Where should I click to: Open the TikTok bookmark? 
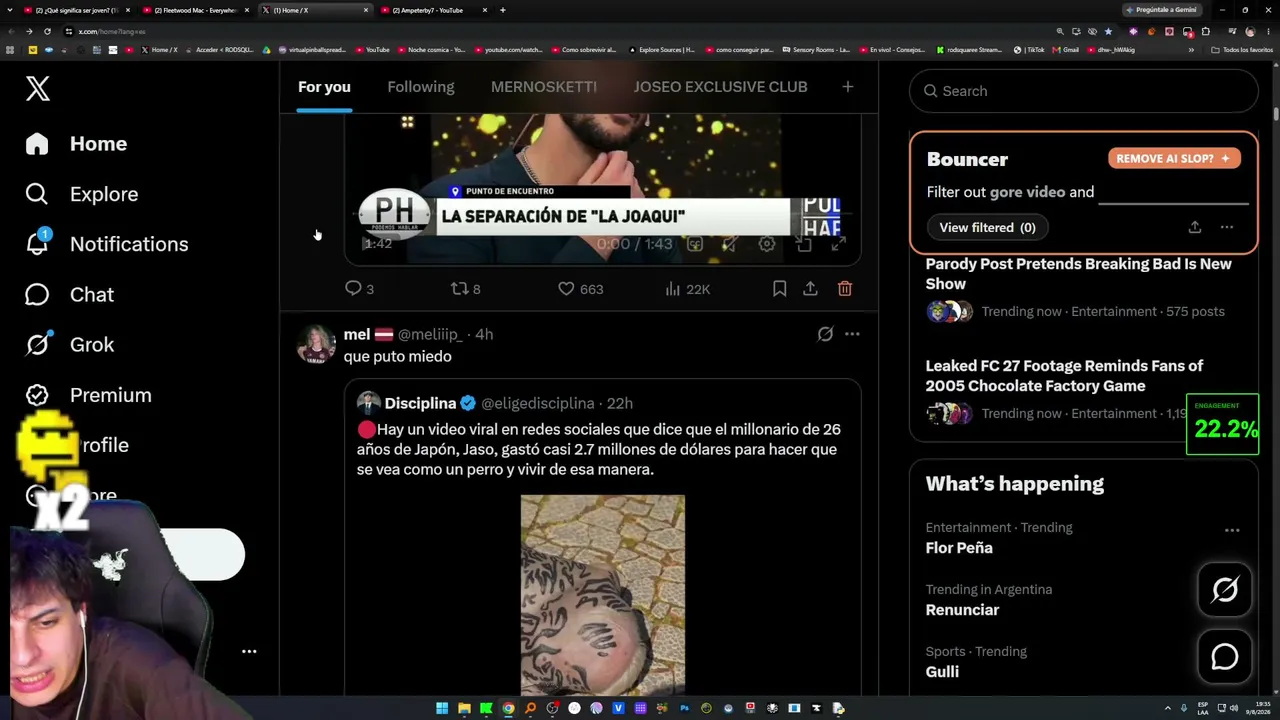click(1029, 50)
